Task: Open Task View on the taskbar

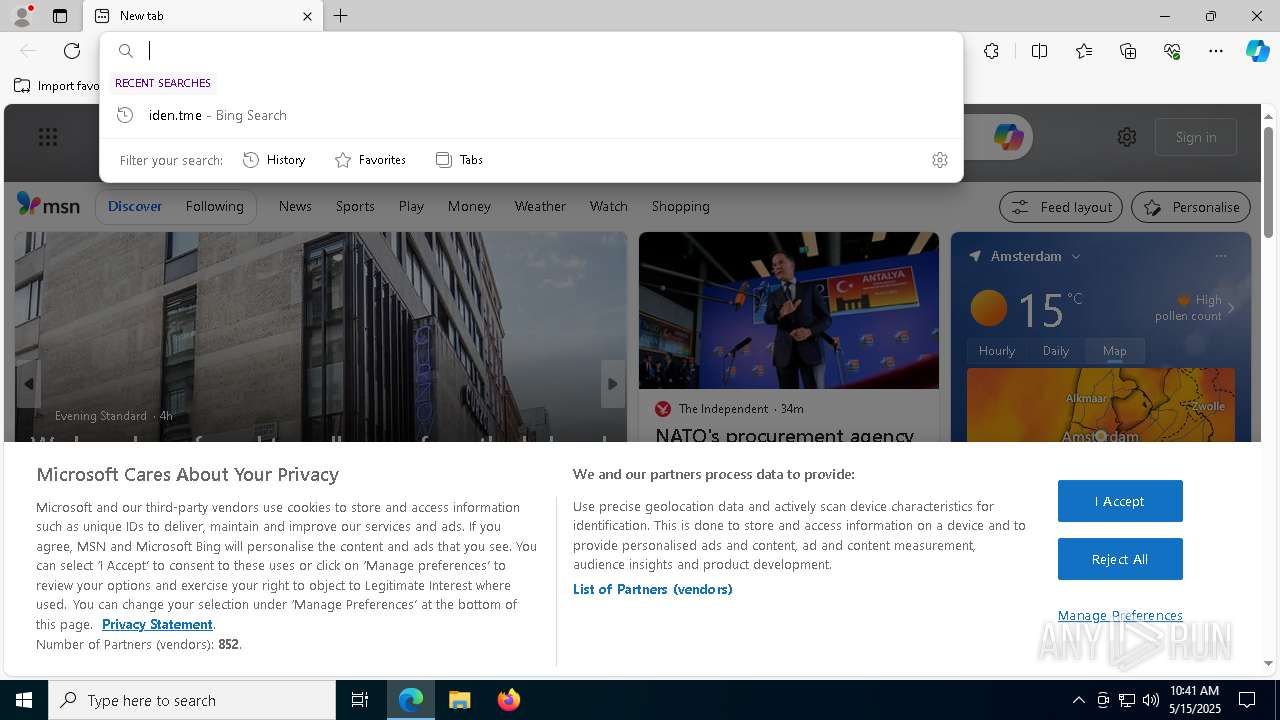Action: [x=360, y=700]
